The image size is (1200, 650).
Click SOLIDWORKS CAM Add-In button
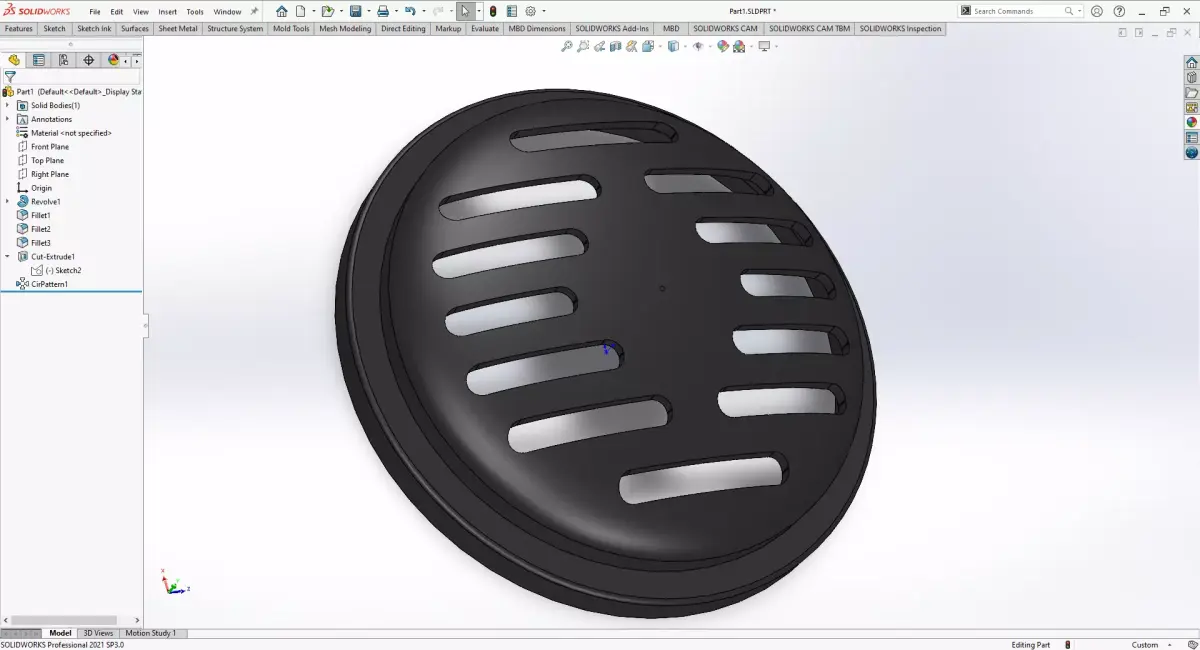[724, 29]
